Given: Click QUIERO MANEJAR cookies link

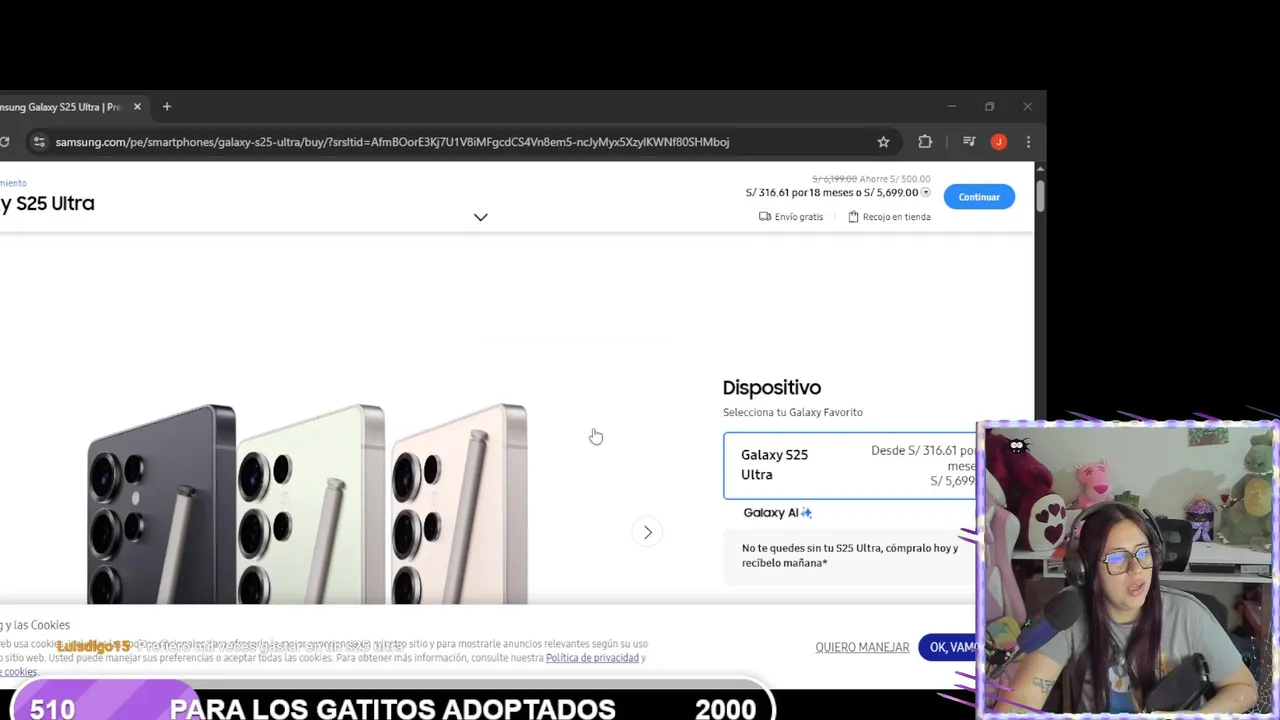Looking at the screenshot, I should 862,647.
